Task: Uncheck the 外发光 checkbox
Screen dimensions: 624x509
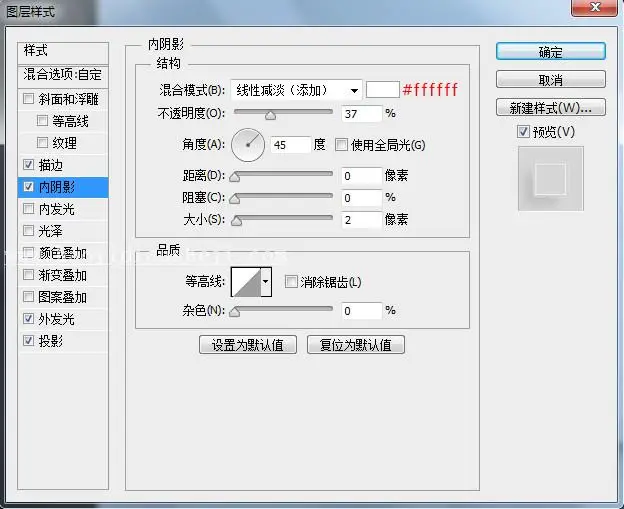Action: [29, 318]
